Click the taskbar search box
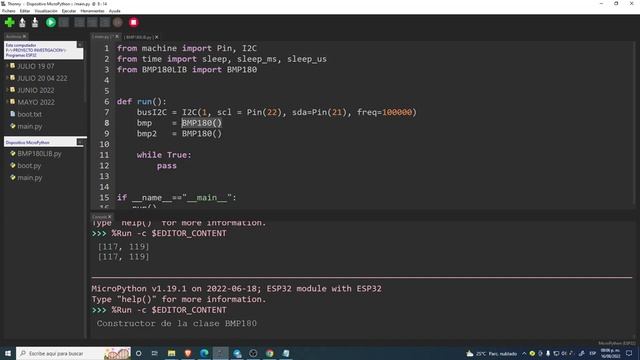Screen dimensions: 640x360 [73, 353]
